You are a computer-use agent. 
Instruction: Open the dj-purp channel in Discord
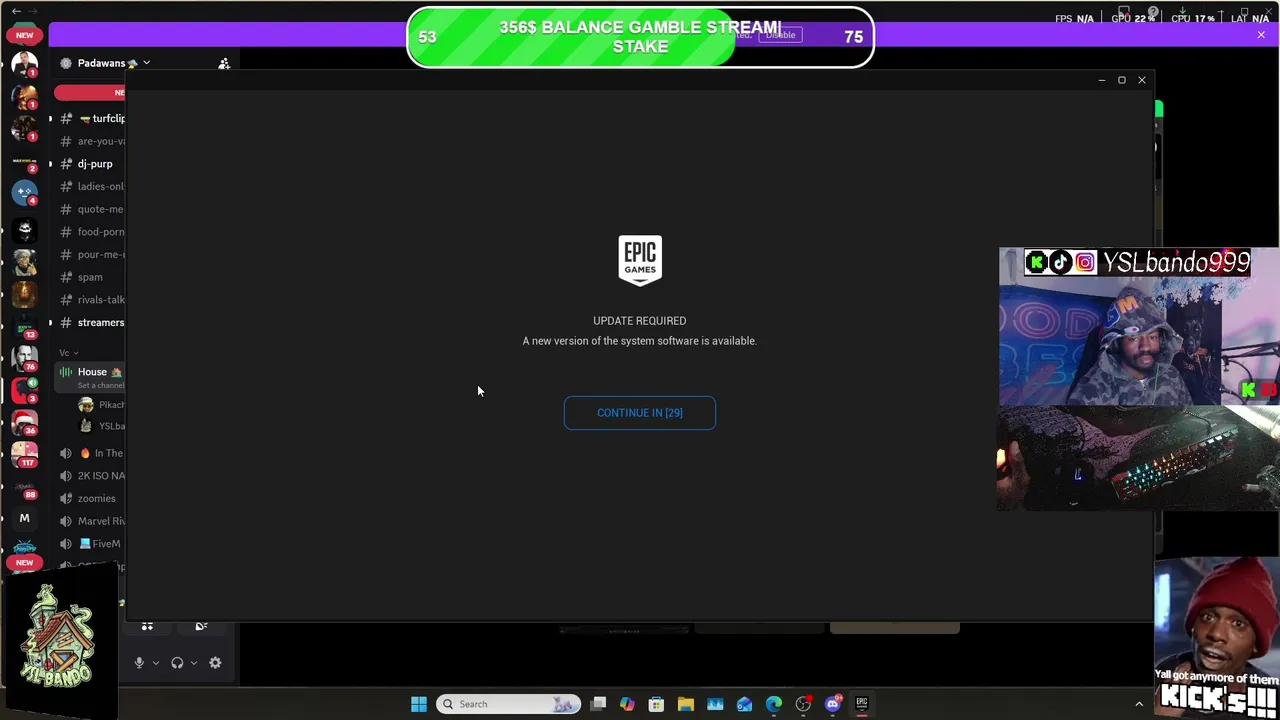click(x=91, y=164)
